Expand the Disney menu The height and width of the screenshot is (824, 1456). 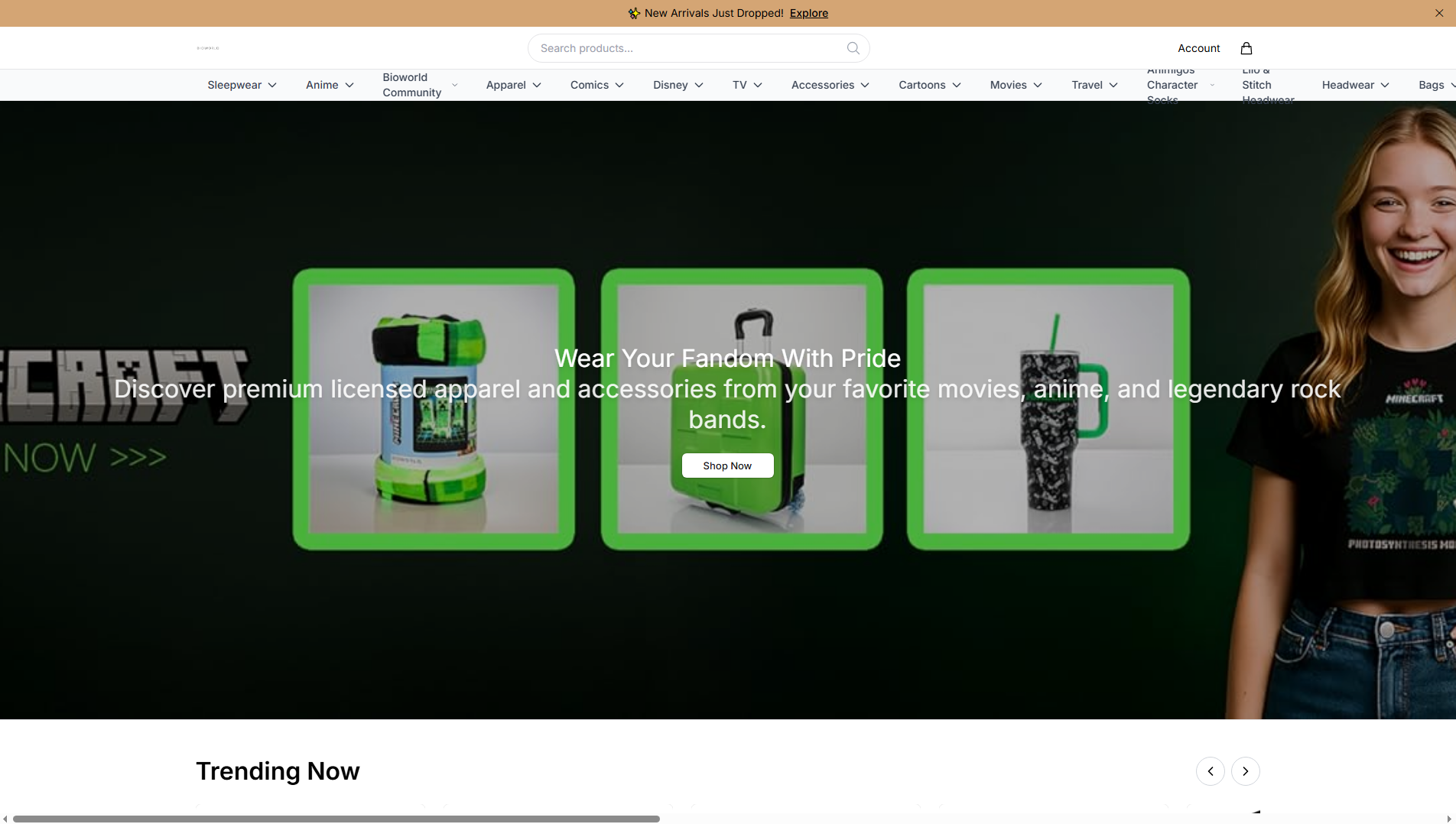pos(678,85)
